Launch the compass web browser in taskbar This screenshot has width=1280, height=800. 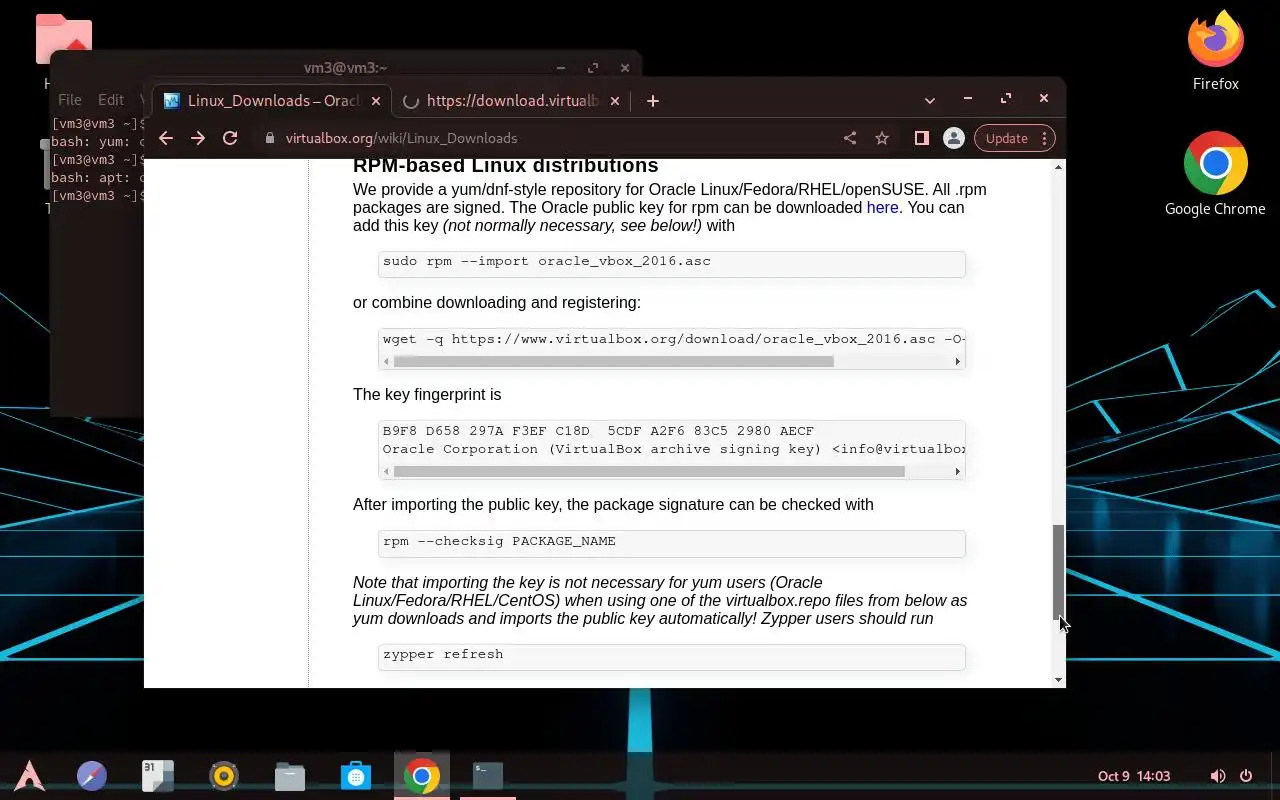click(x=92, y=775)
